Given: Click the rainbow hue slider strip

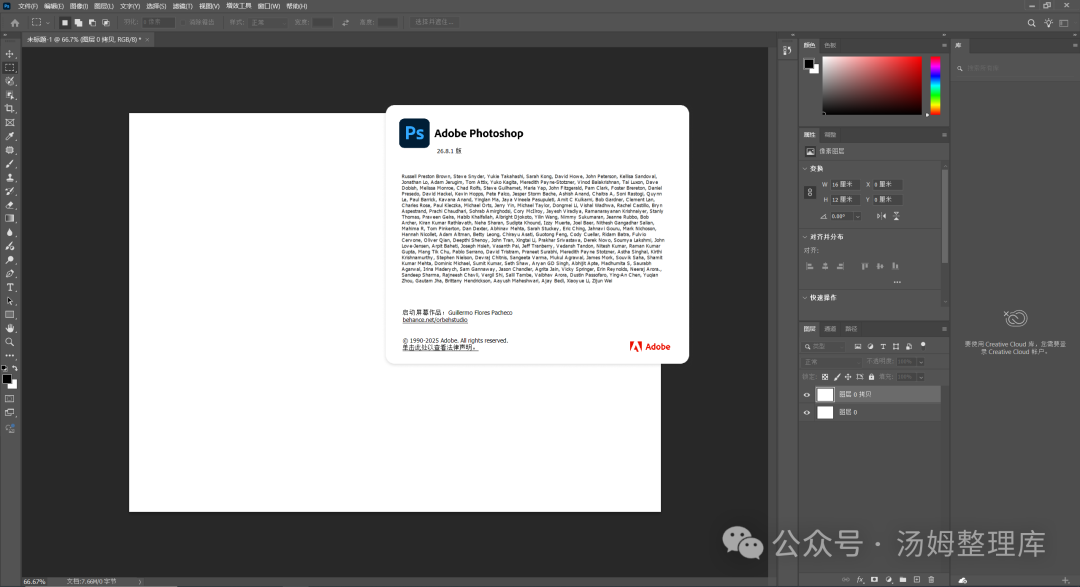Looking at the screenshot, I should (935, 85).
